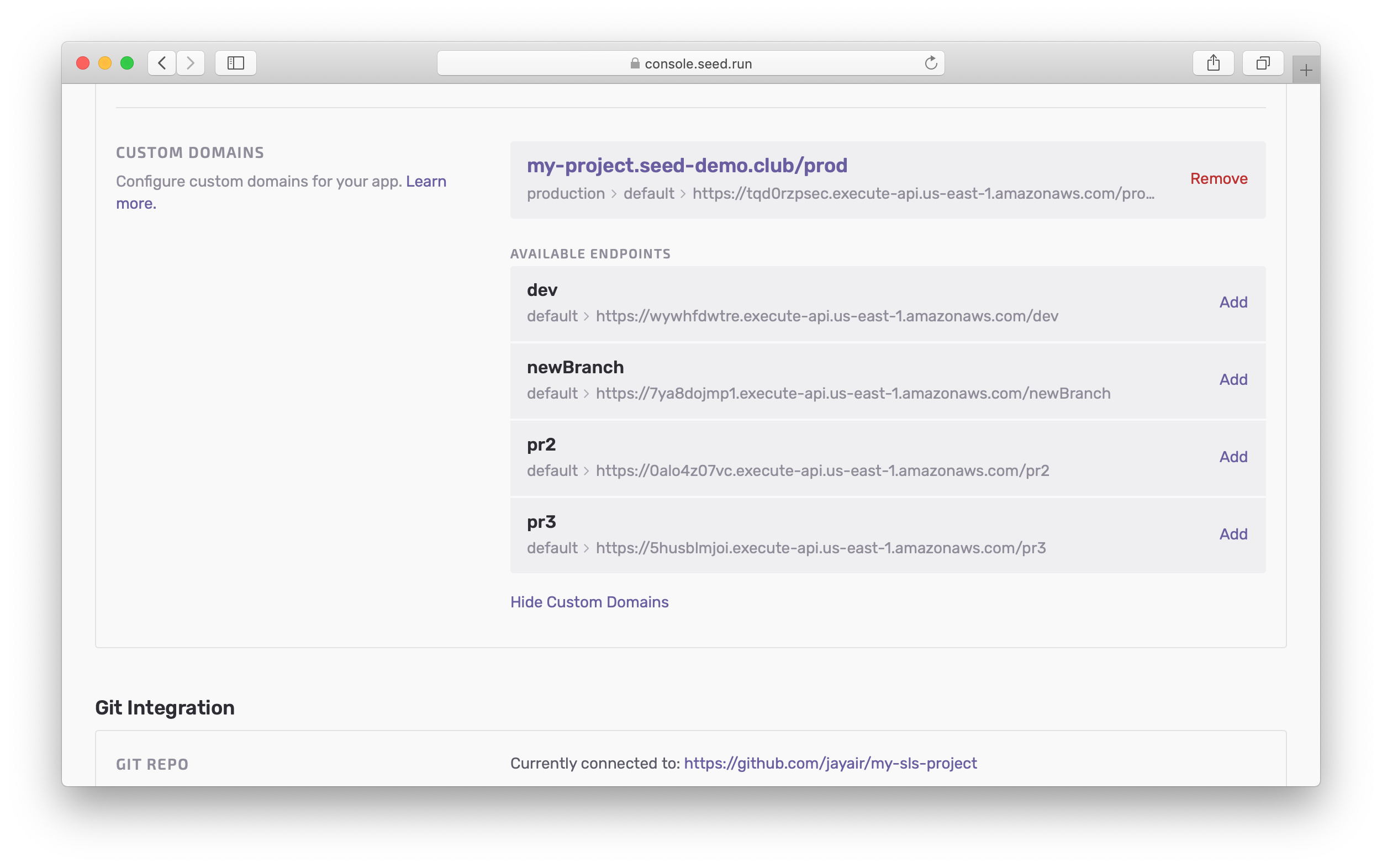Add custom domain for pr3 endpoint
This screenshot has height=868, width=1382.
[x=1233, y=534]
